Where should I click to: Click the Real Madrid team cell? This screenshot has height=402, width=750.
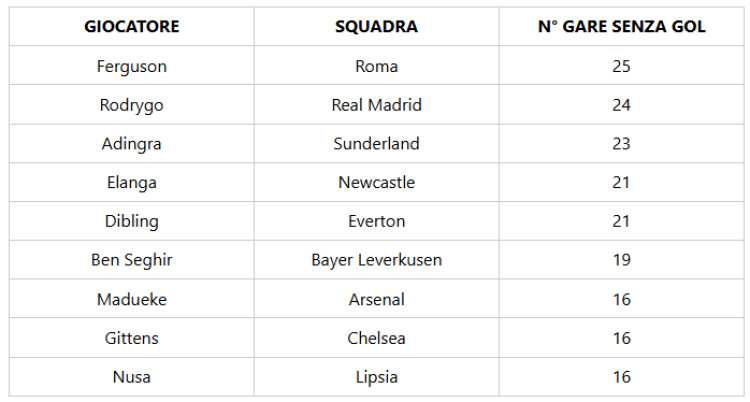coord(376,105)
